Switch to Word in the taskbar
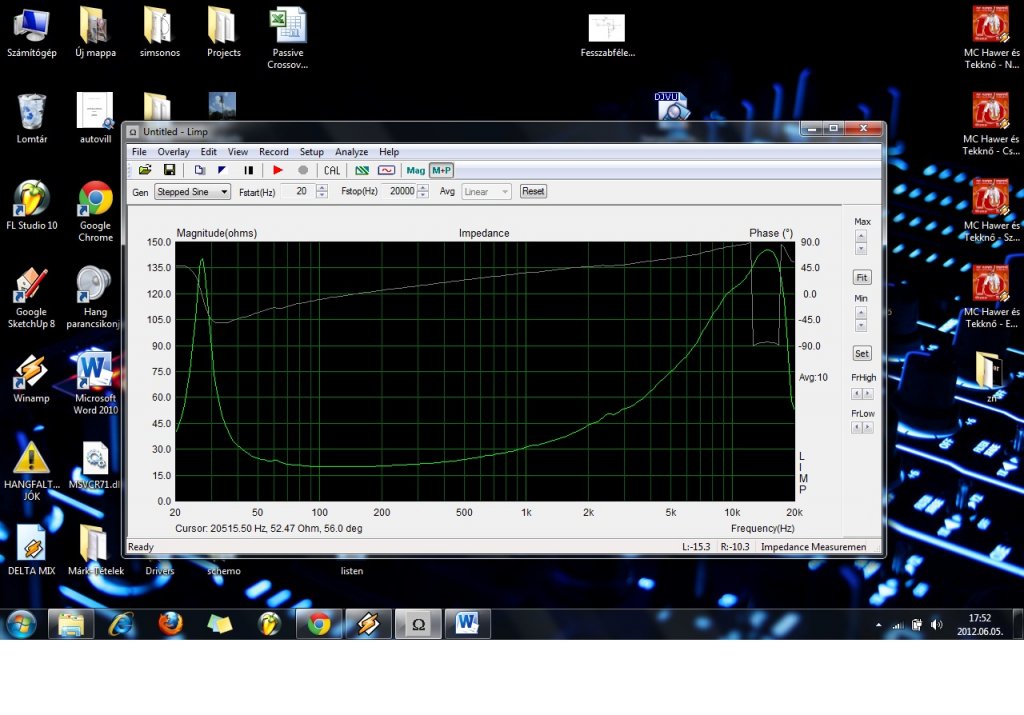Image resolution: width=1024 pixels, height=715 pixels. click(x=468, y=624)
